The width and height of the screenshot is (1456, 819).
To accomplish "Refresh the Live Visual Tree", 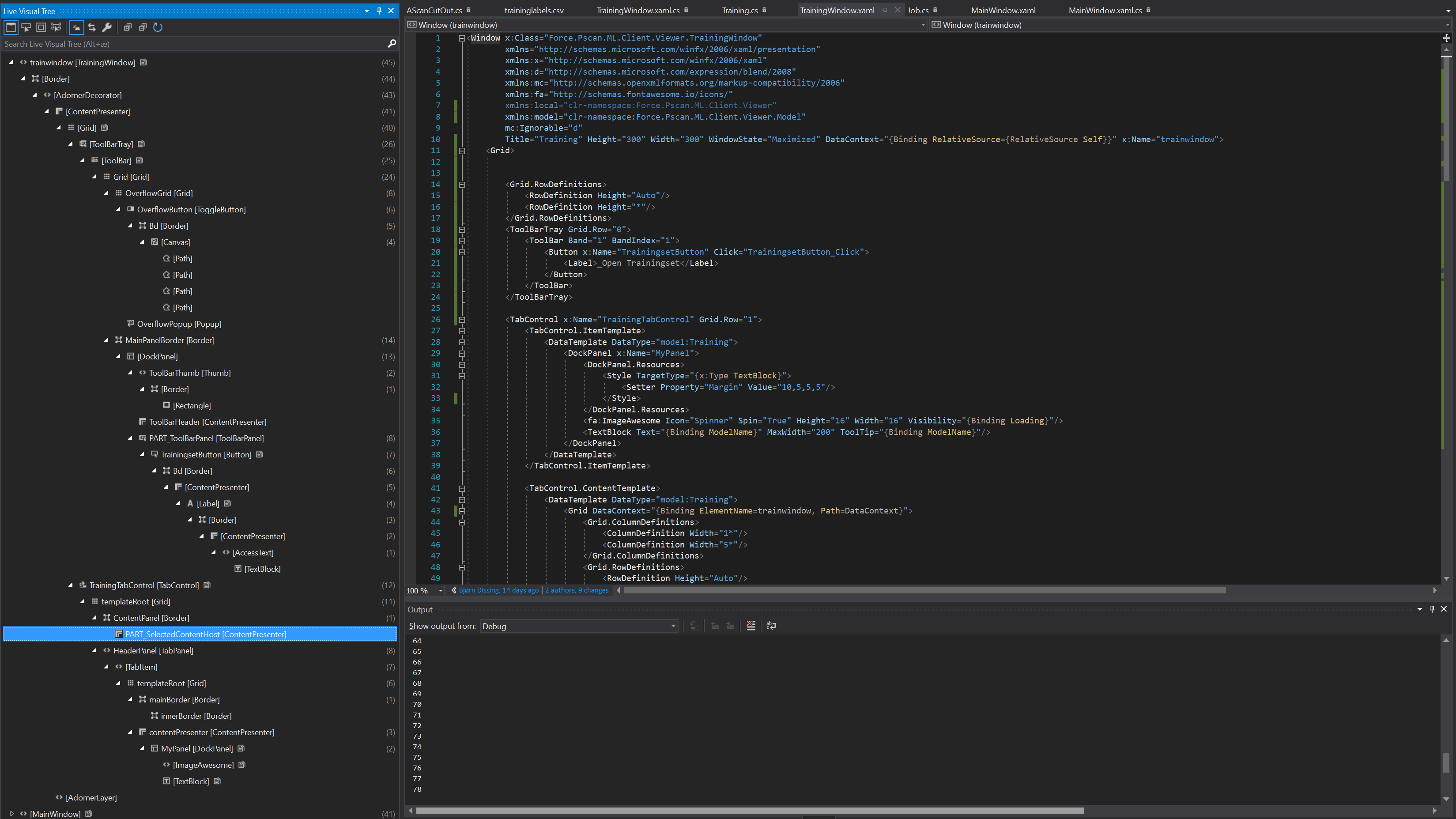I will click(158, 27).
